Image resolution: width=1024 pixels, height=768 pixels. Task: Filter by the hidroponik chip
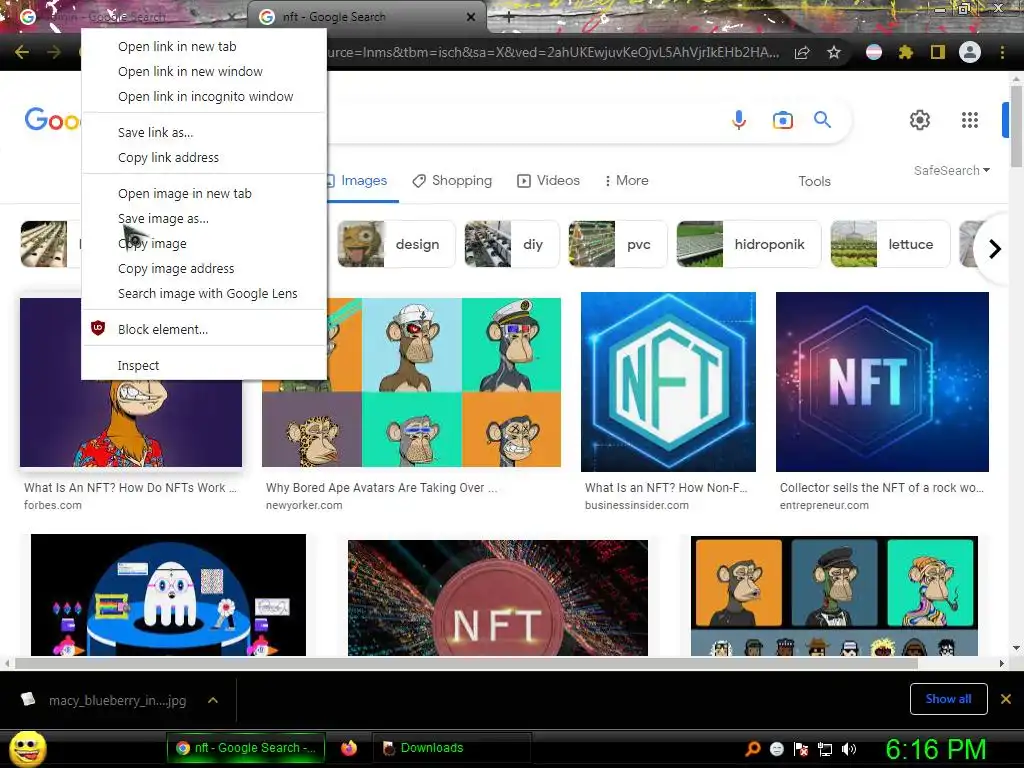pyautogui.click(x=748, y=244)
